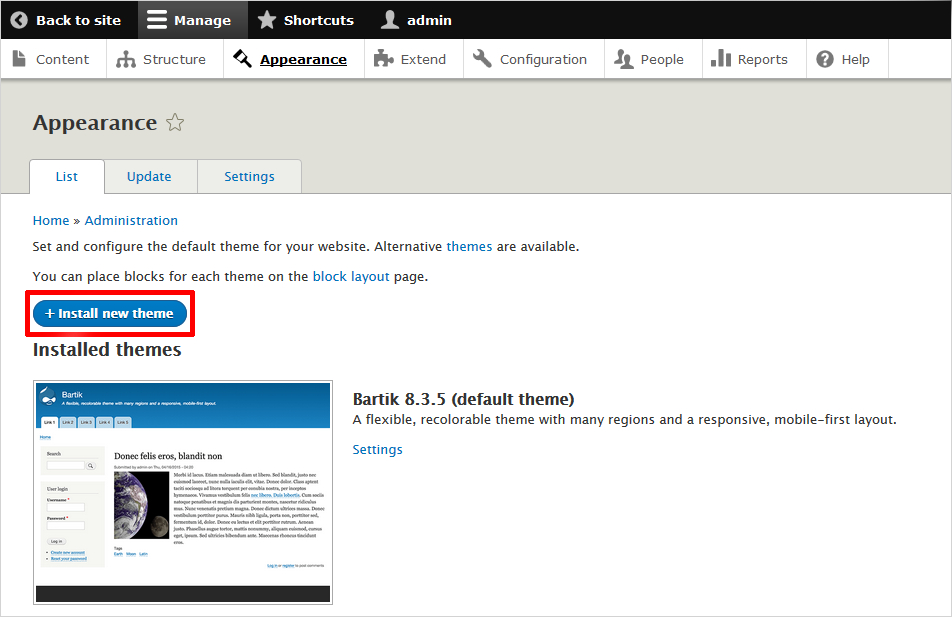The height and width of the screenshot is (617, 952).
Task: Click the Back to site arrow icon
Action: click(x=19, y=20)
